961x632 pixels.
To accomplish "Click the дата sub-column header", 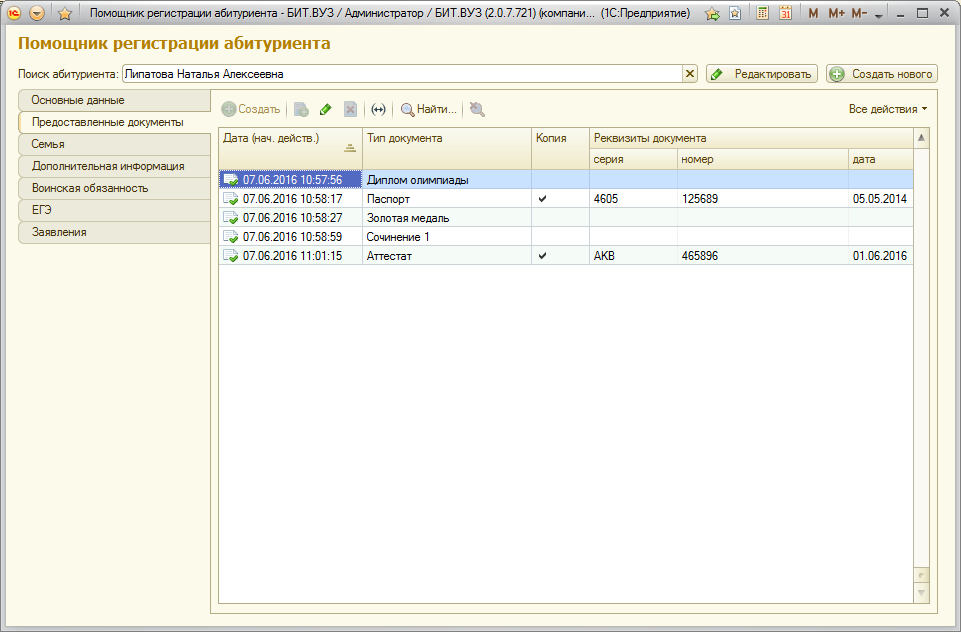I will (x=881, y=159).
